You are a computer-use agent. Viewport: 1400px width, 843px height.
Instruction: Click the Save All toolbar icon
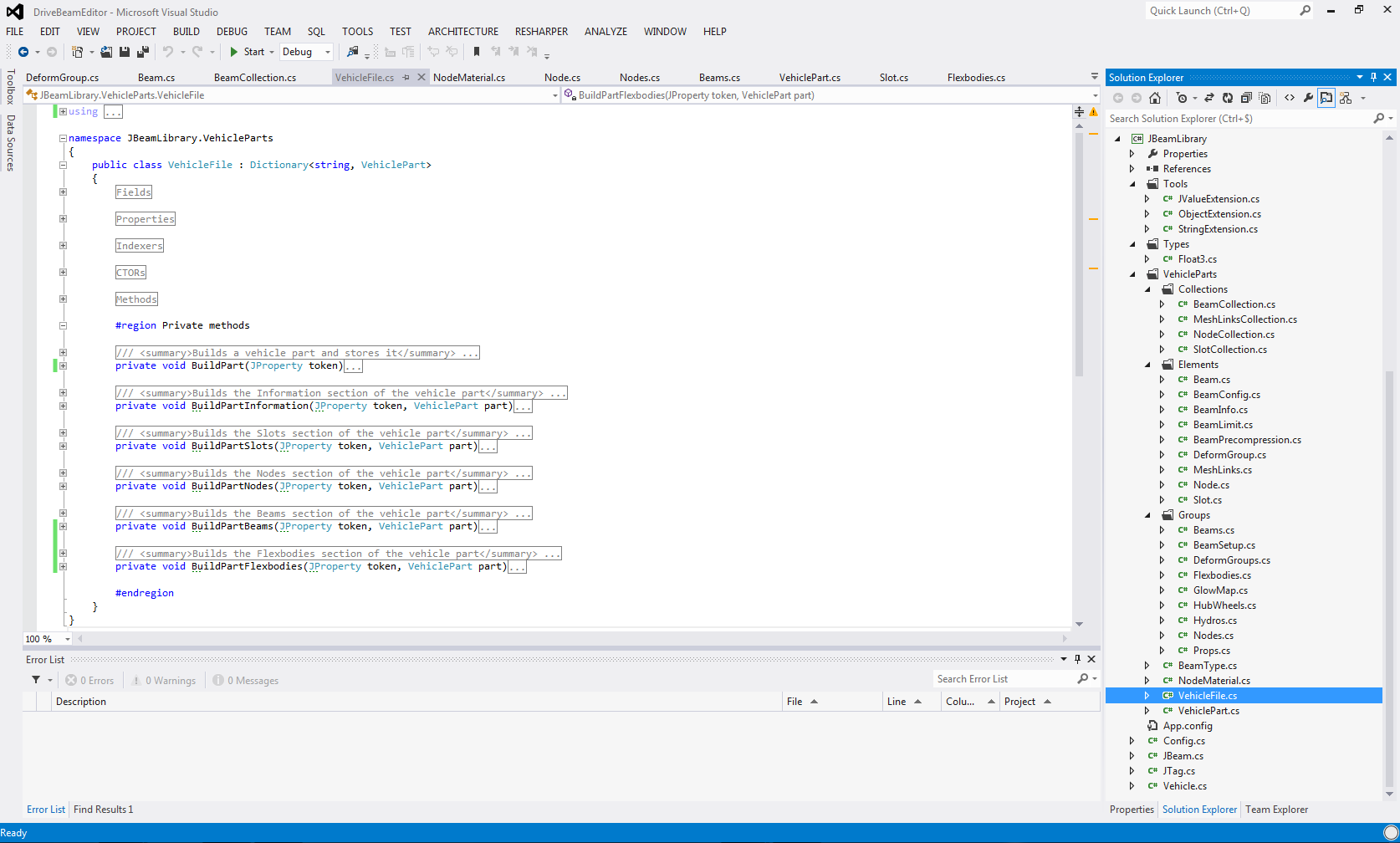pos(143,52)
